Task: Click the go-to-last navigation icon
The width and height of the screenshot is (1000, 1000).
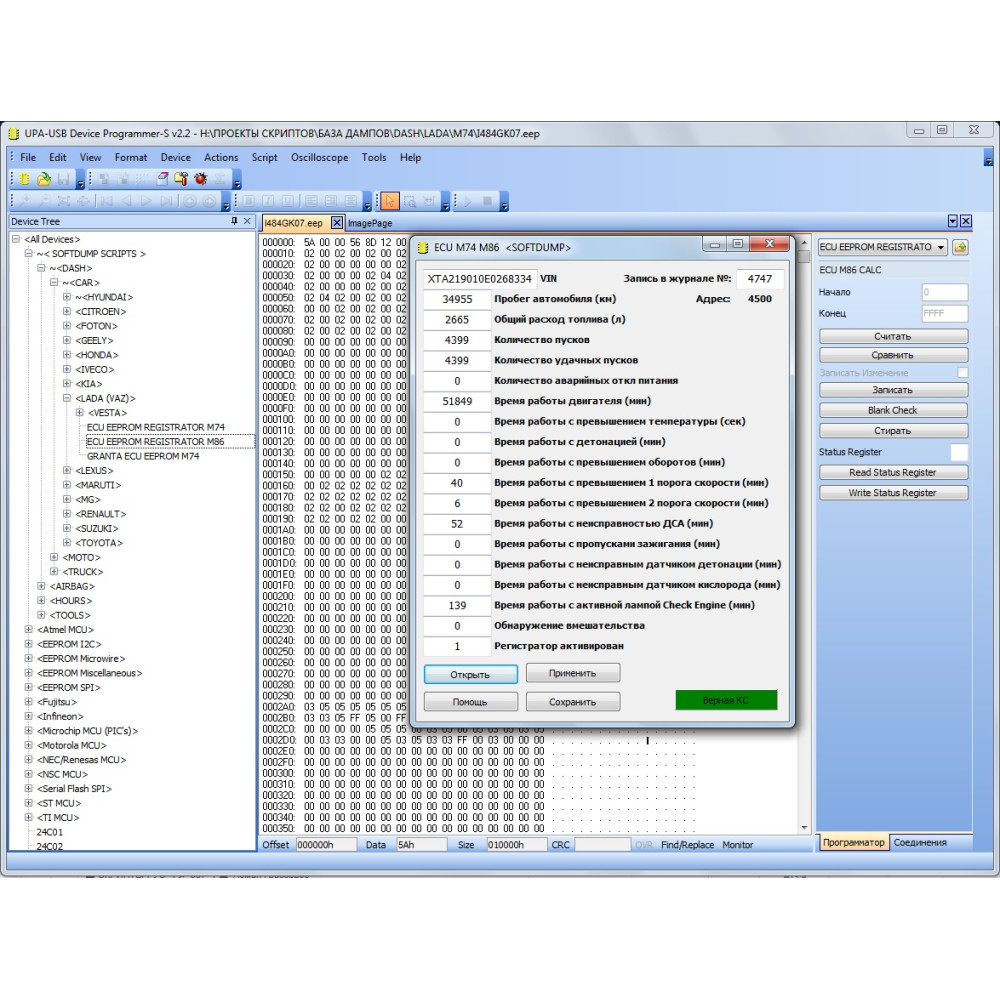Action: [166, 201]
